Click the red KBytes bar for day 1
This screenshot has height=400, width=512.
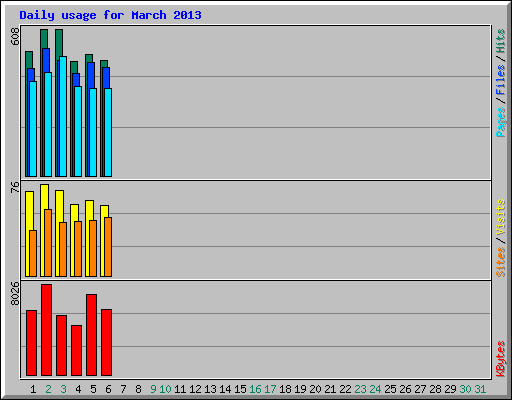(x=31, y=343)
